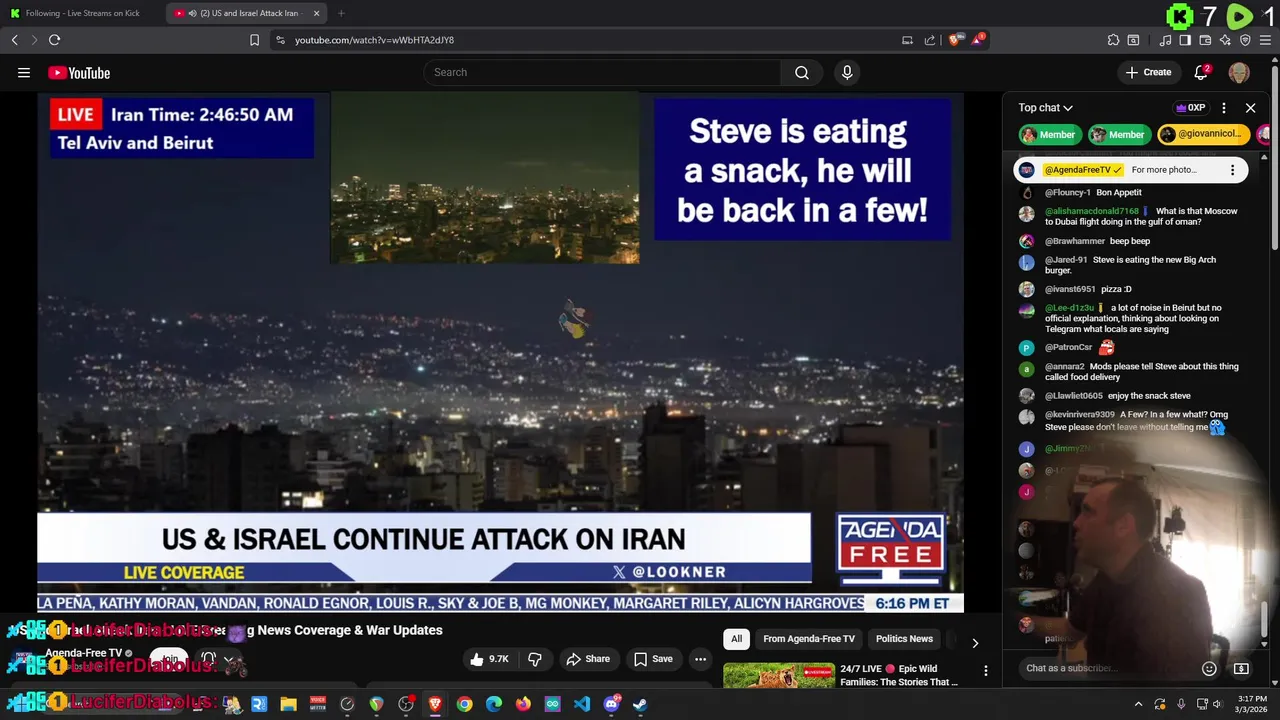Start voice search with the microphone
Image resolution: width=1280 pixels, height=720 pixels.
pyautogui.click(x=847, y=72)
